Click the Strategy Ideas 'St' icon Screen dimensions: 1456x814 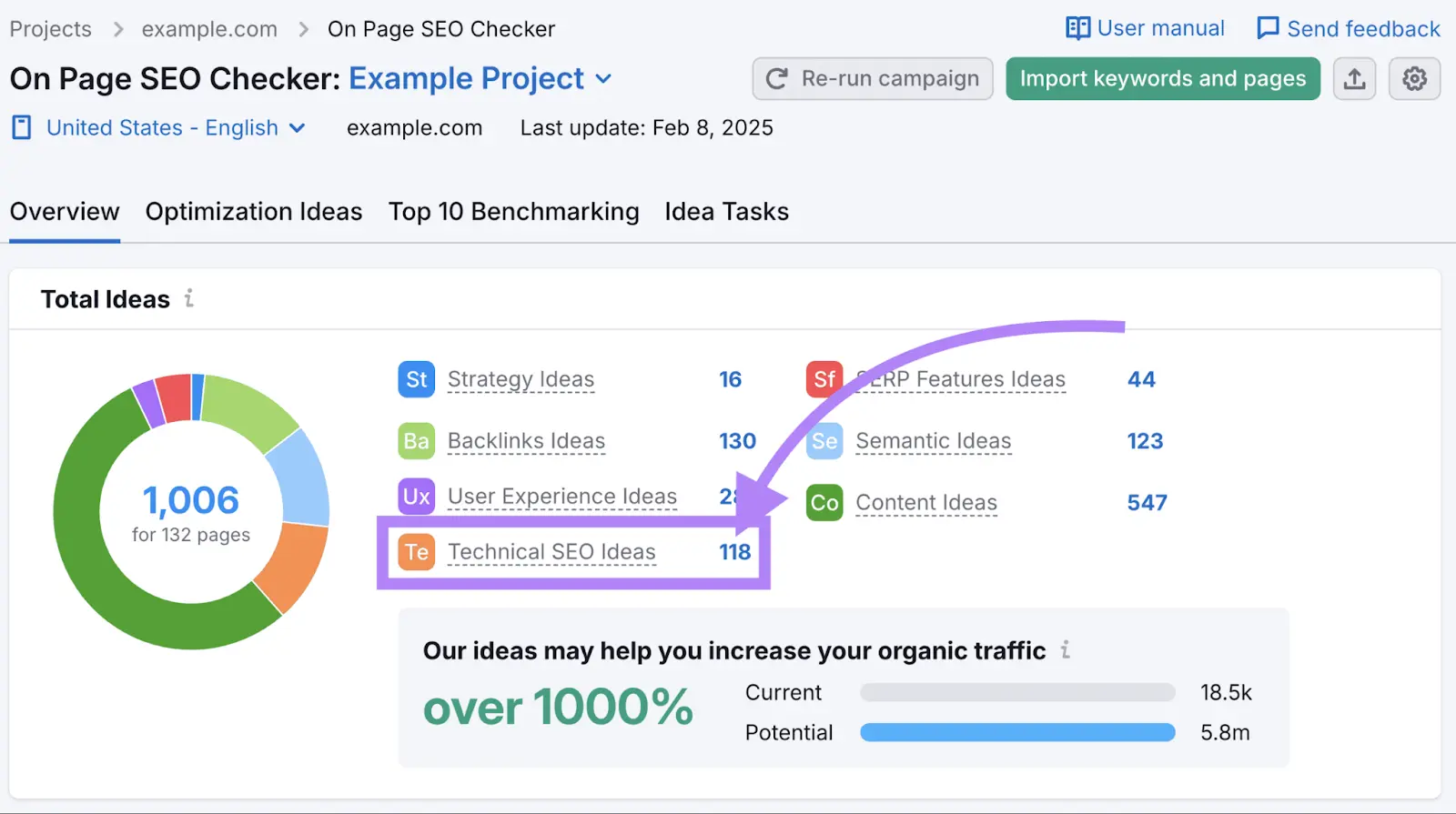tap(416, 379)
